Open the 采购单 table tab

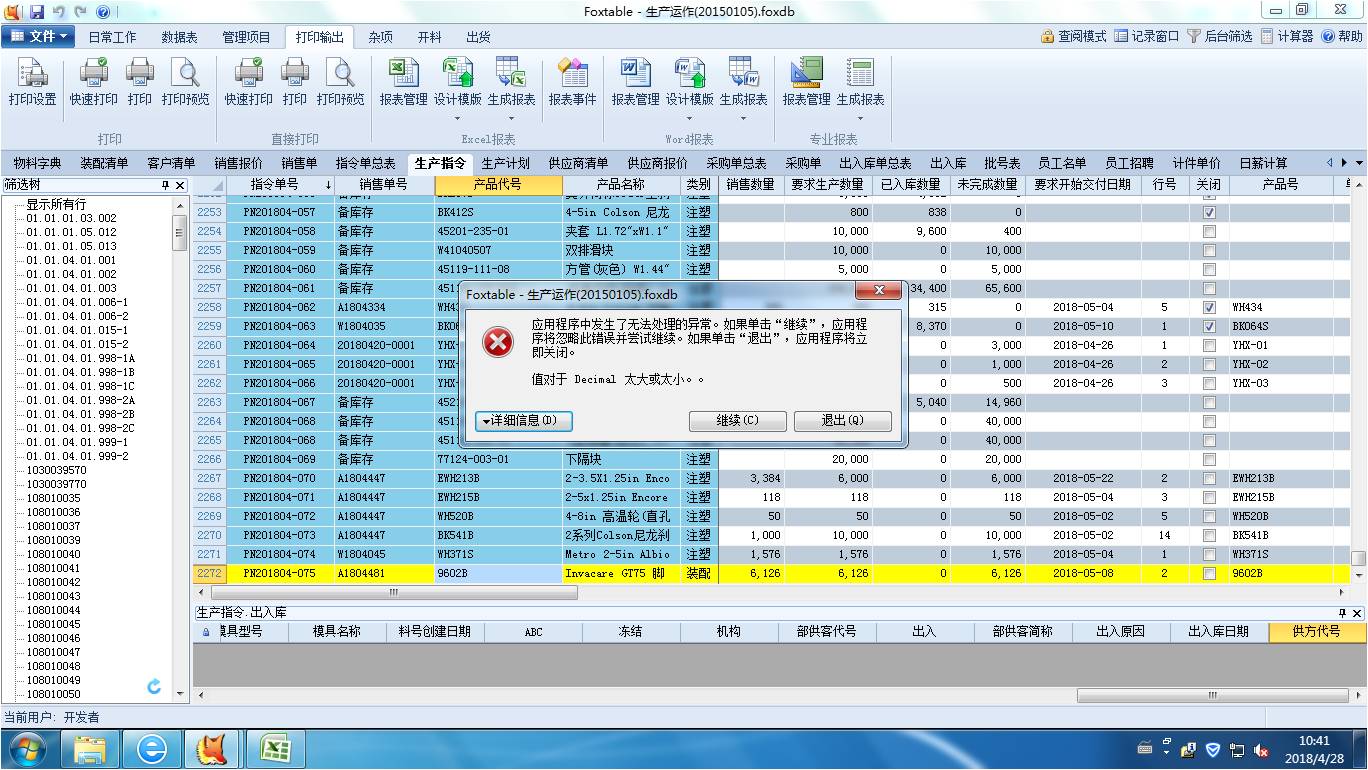[803, 163]
